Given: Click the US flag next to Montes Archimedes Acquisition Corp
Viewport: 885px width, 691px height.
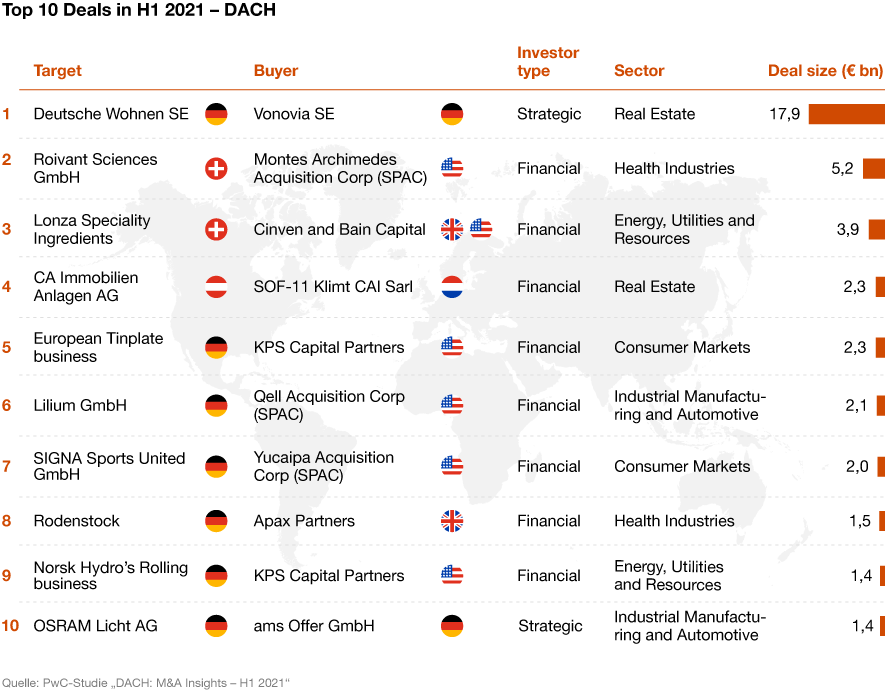Looking at the screenshot, I should click(x=452, y=168).
